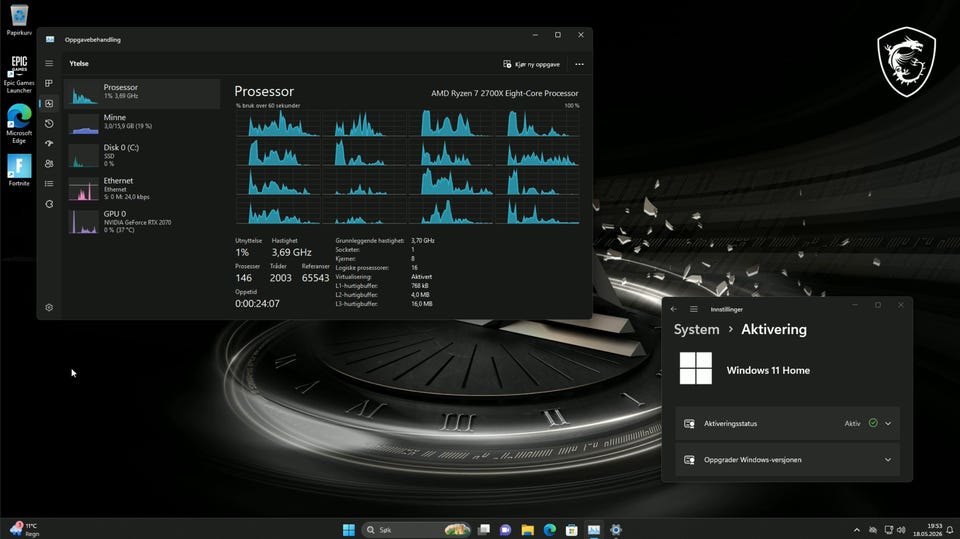Open Papirkurv on the desktop
The image size is (960, 539).
(x=19, y=20)
